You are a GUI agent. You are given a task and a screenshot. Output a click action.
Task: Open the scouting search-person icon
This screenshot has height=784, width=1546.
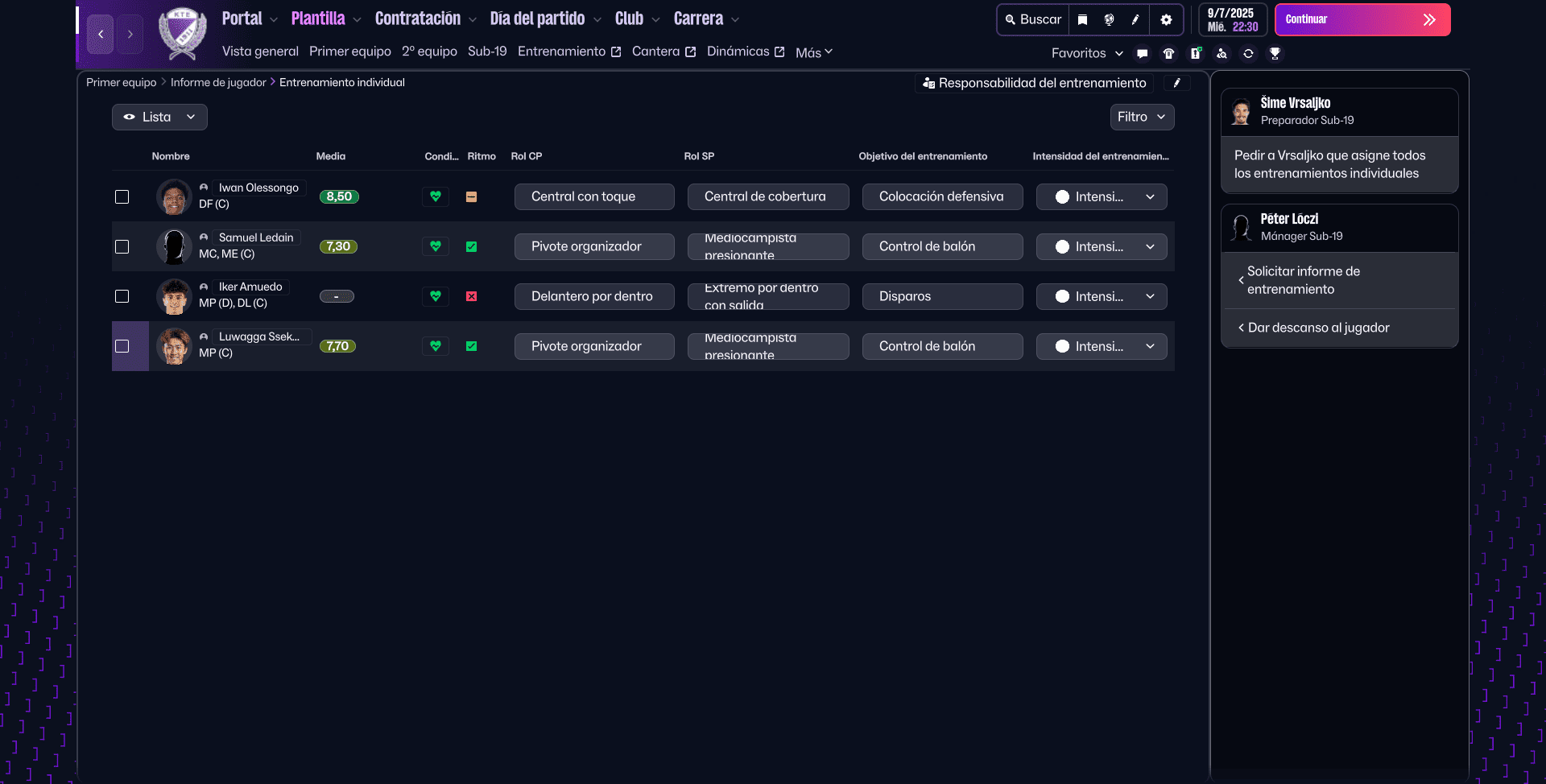coord(1222,54)
